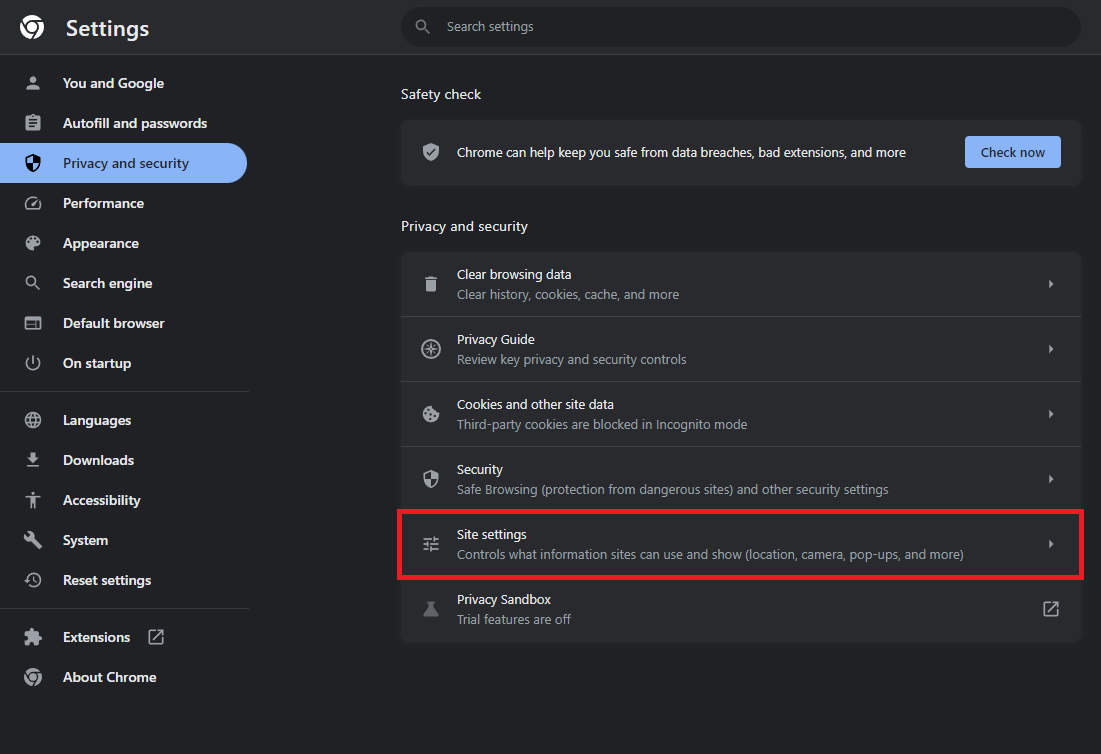Click 'Third-party cookies are blocked in Incognito mode'
The image size is (1101, 754).
[602, 424]
